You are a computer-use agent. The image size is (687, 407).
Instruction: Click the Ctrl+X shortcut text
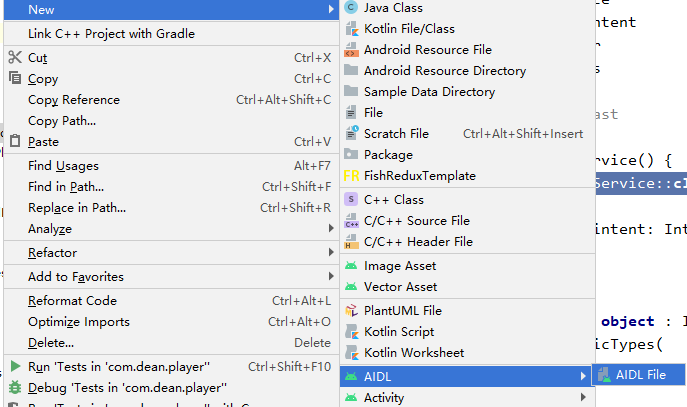pos(312,57)
